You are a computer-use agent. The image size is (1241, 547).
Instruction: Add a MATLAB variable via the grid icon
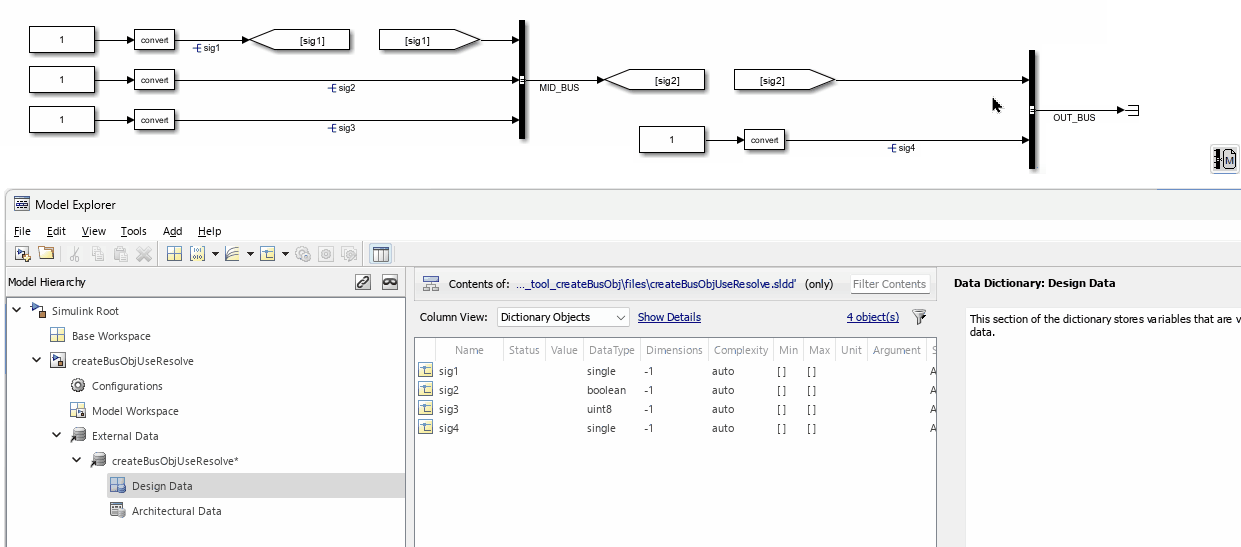174,254
